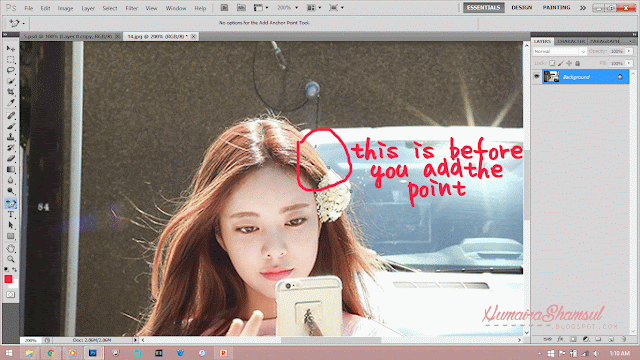
Task: Open the Layer menu
Action: pyautogui.click(x=88, y=8)
